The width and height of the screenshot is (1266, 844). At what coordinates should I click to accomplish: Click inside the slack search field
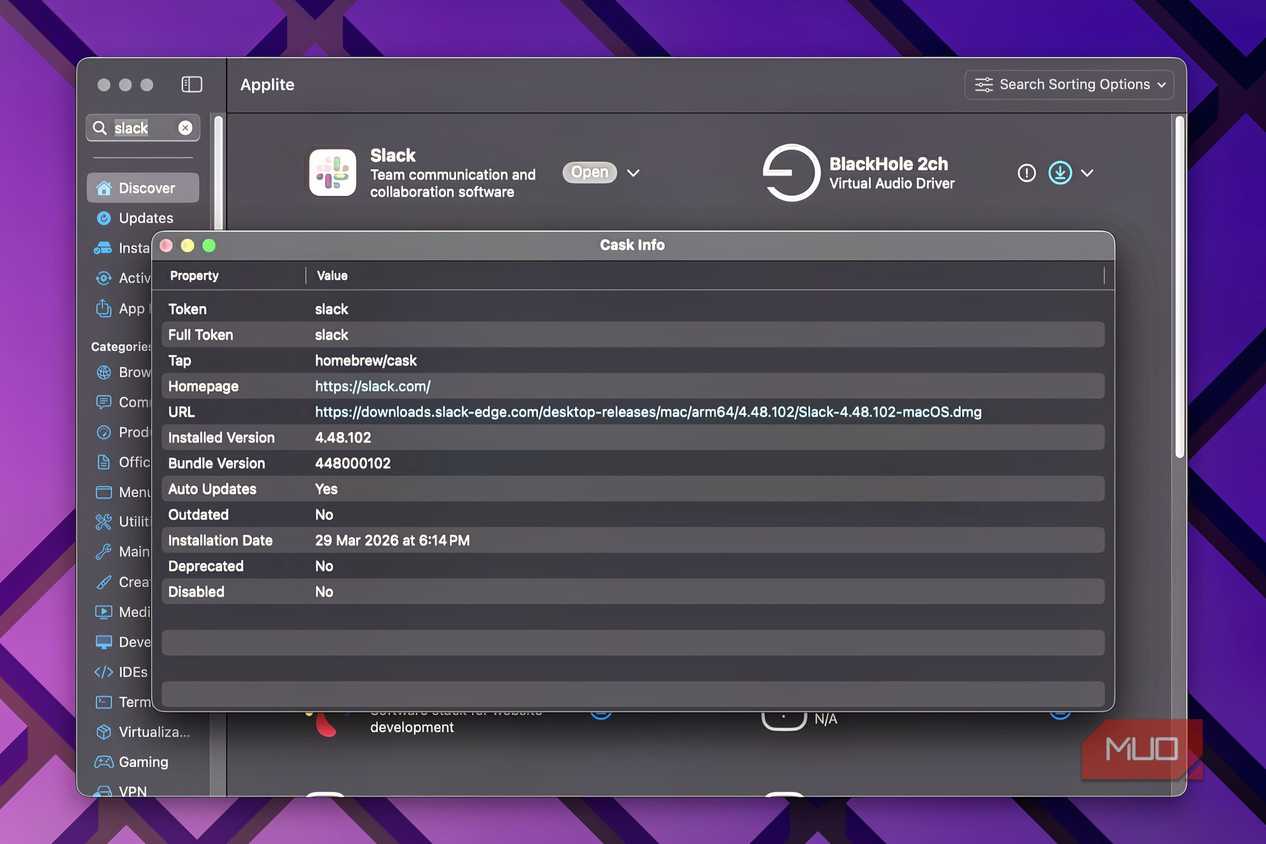(x=142, y=128)
